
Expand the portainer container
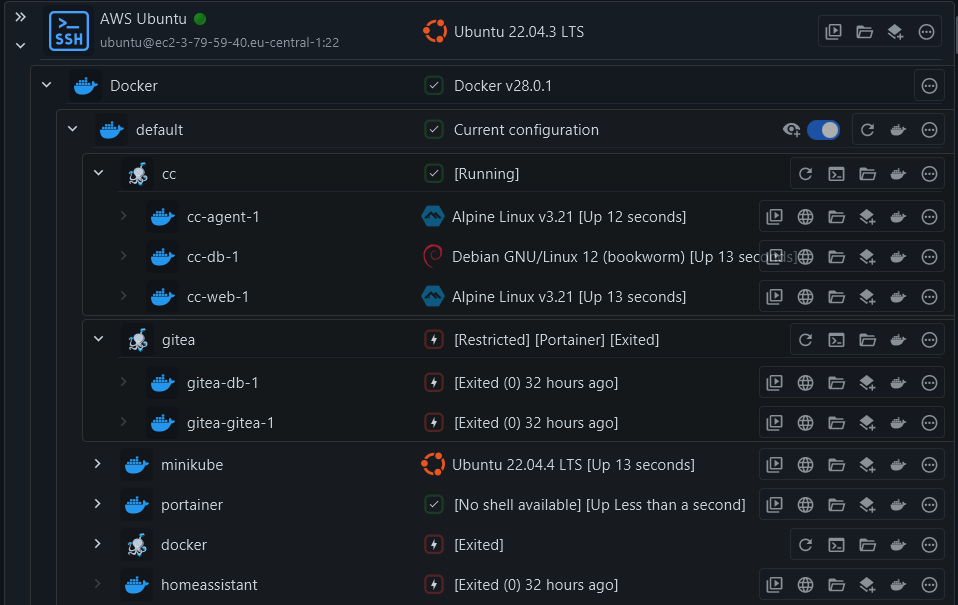(x=98, y=504)
